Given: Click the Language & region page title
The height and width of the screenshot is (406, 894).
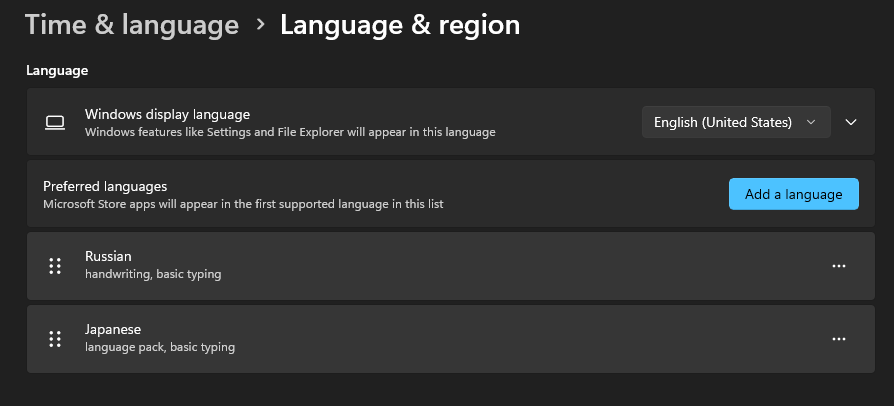Looking at the screenshot, I should pyautogui.click(x=400, y=25).
